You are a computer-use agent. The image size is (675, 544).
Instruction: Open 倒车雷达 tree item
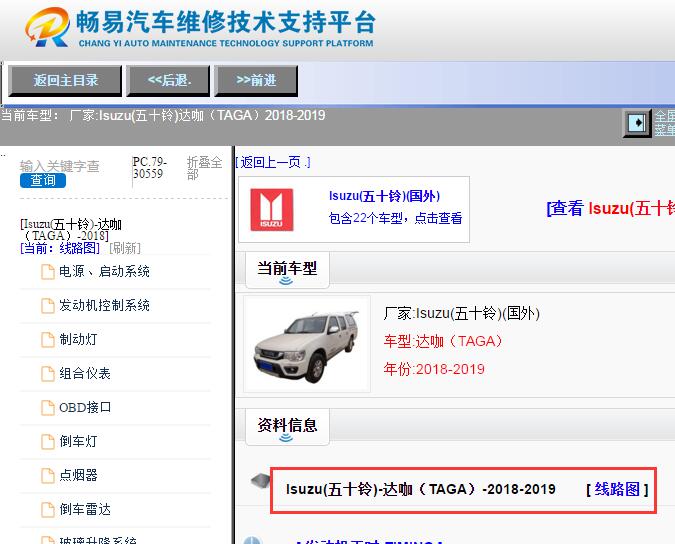(x=85, y=510)
